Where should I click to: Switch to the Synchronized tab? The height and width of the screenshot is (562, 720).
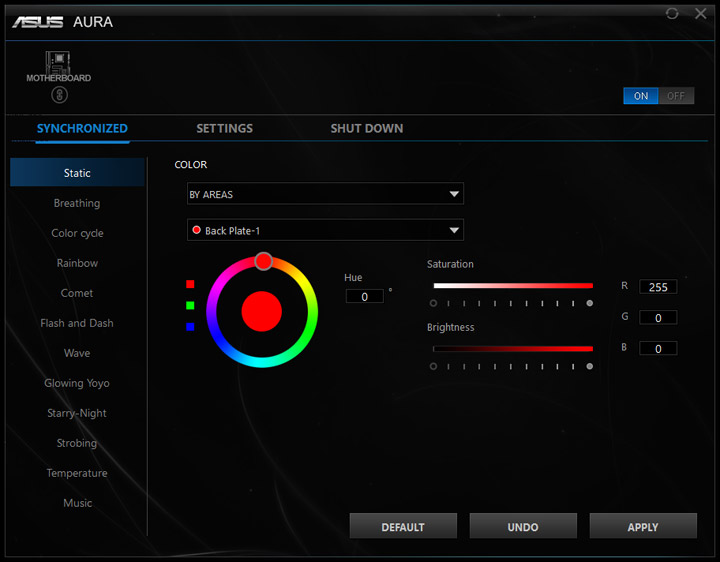[82, 129]
